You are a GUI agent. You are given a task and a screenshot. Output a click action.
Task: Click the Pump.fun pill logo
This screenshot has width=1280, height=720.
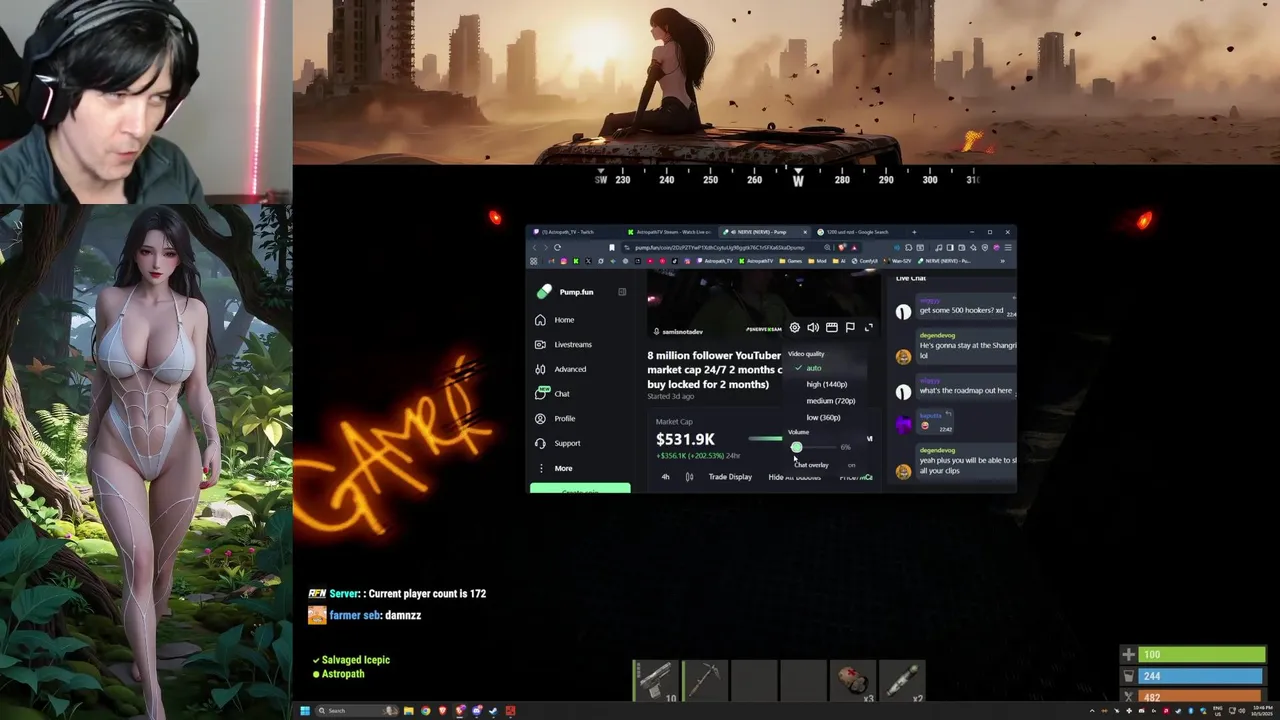[x=544, y=292]
